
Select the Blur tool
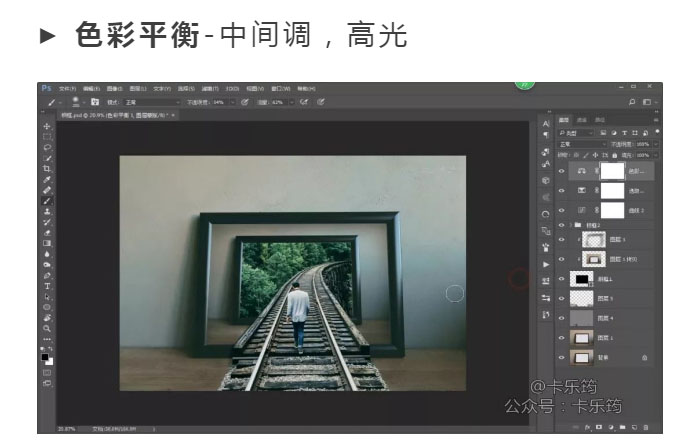(x=47, y=254)
